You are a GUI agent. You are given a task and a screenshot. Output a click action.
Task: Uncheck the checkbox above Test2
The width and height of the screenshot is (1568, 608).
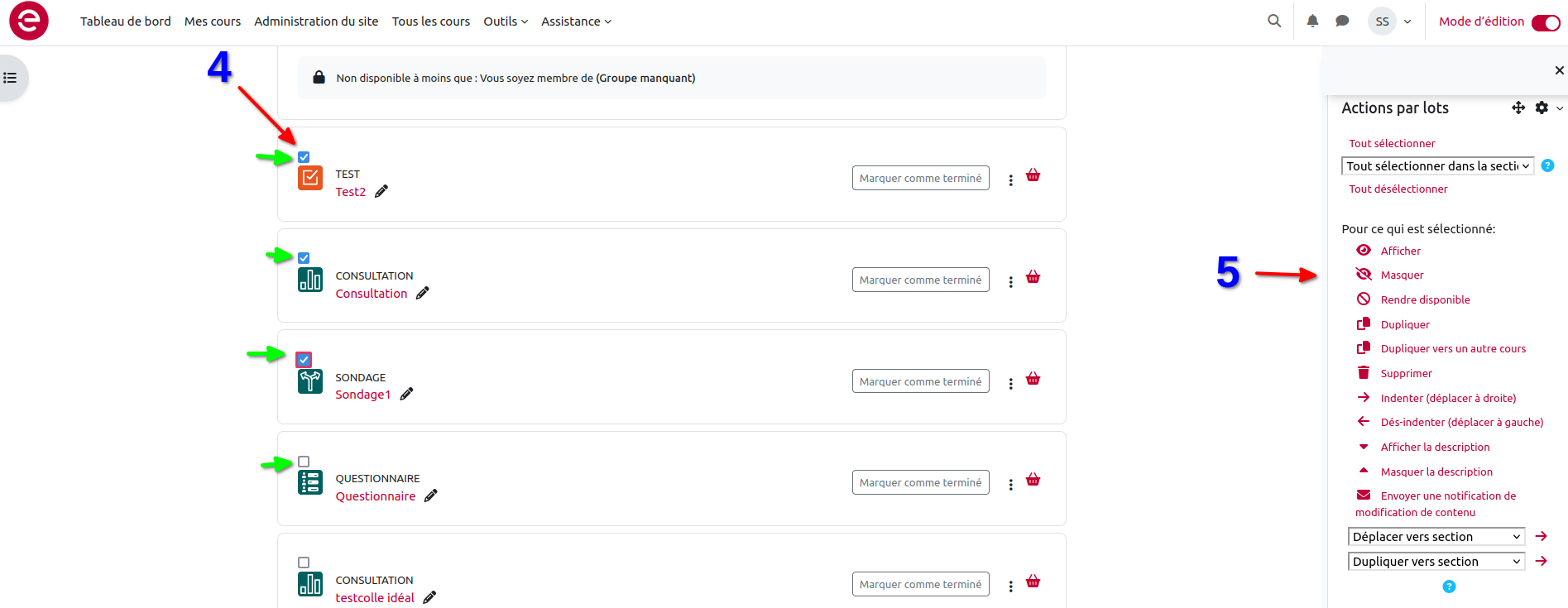tap(304, 157)
